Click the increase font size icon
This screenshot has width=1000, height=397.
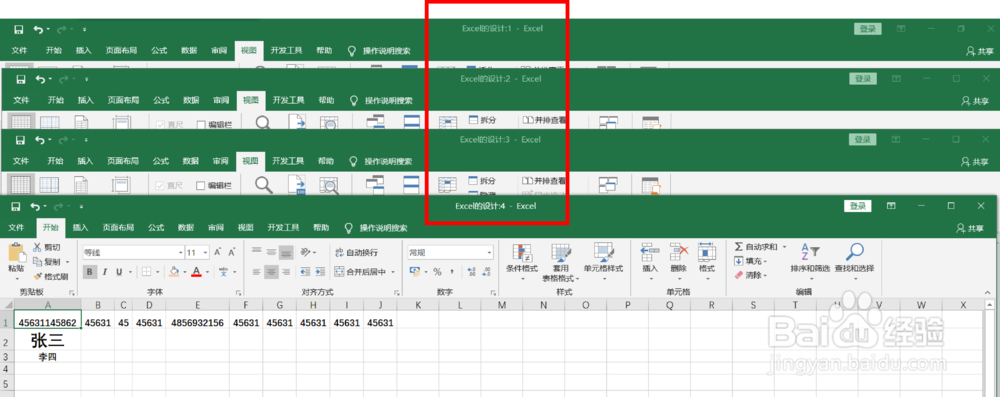click(218, 252)
